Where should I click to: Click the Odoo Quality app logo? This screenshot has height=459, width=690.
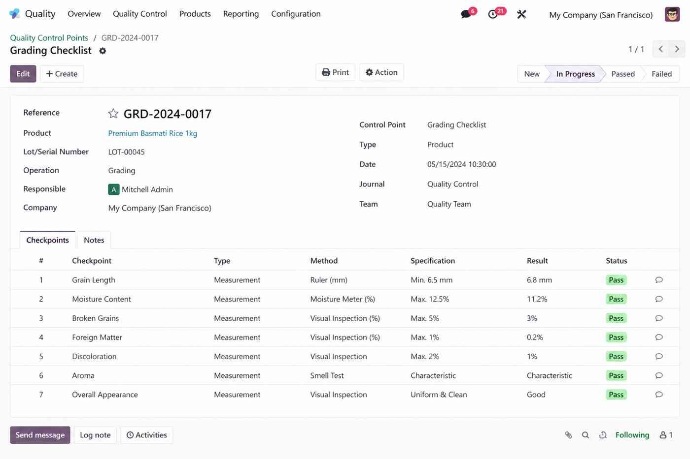pyautogui.click(x=14, y=14)
